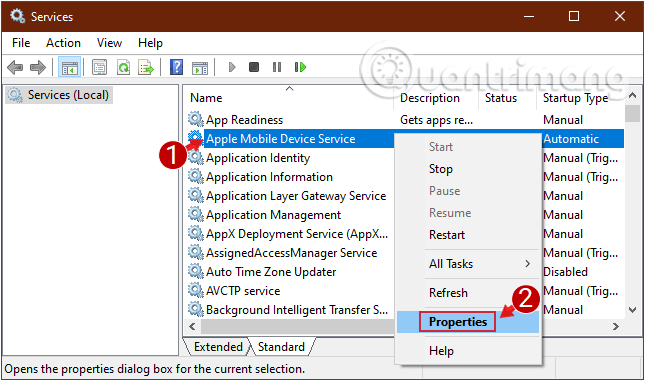
Task: Choose Restart in the context menu
Action: 468,235
